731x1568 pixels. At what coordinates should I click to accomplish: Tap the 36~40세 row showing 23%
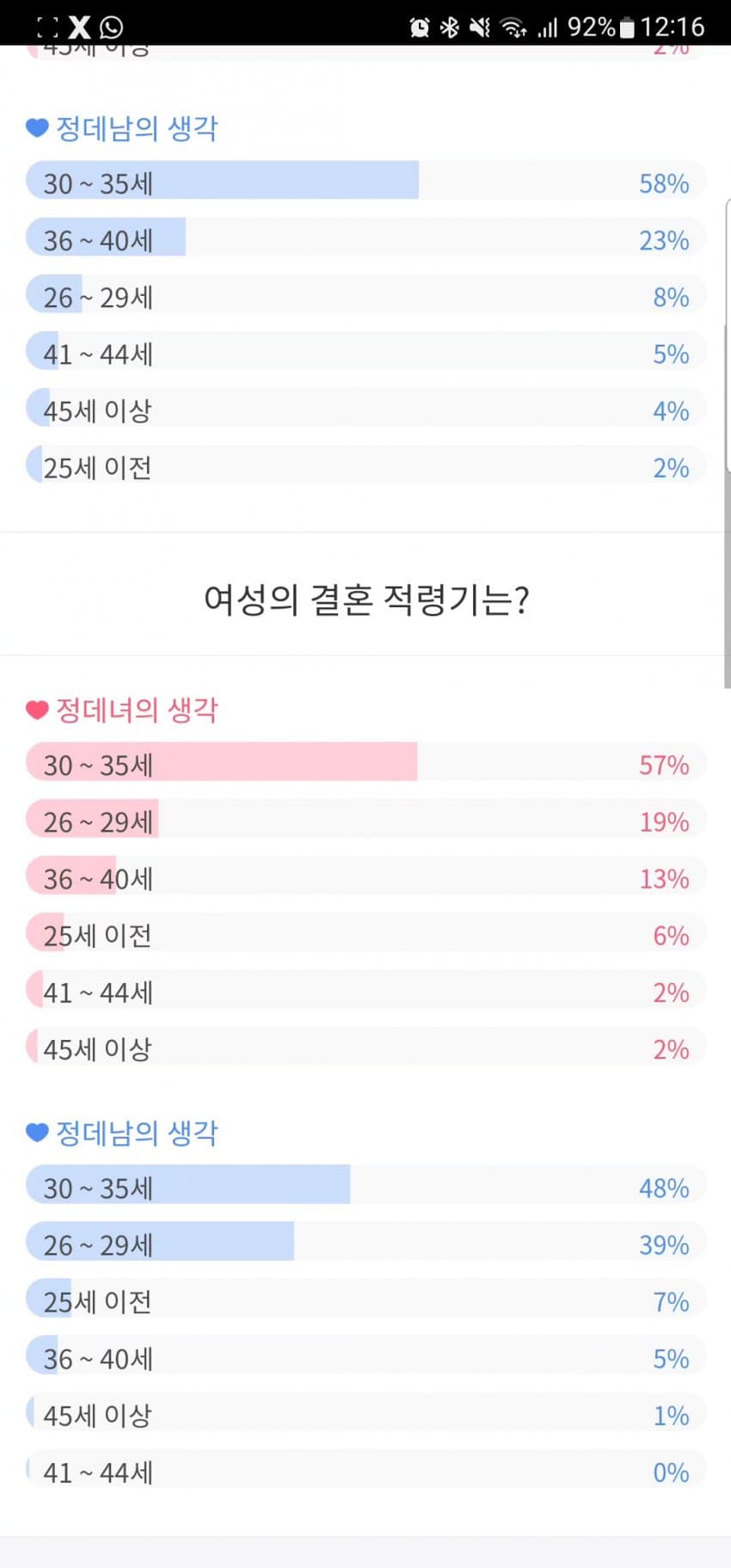tap(365, 237)
